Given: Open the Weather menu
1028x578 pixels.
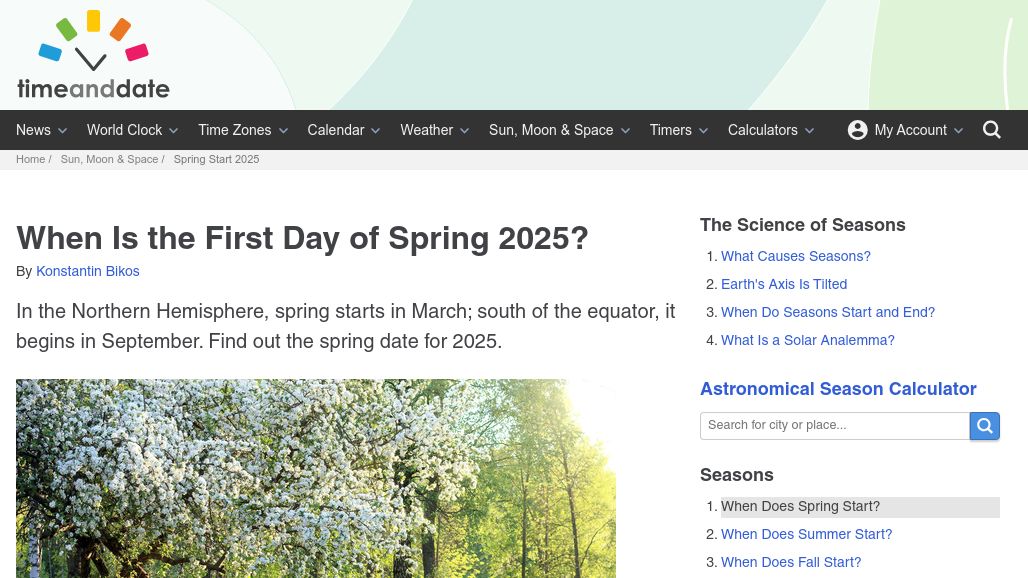Looking at the screenshot, I should [427, 130].
